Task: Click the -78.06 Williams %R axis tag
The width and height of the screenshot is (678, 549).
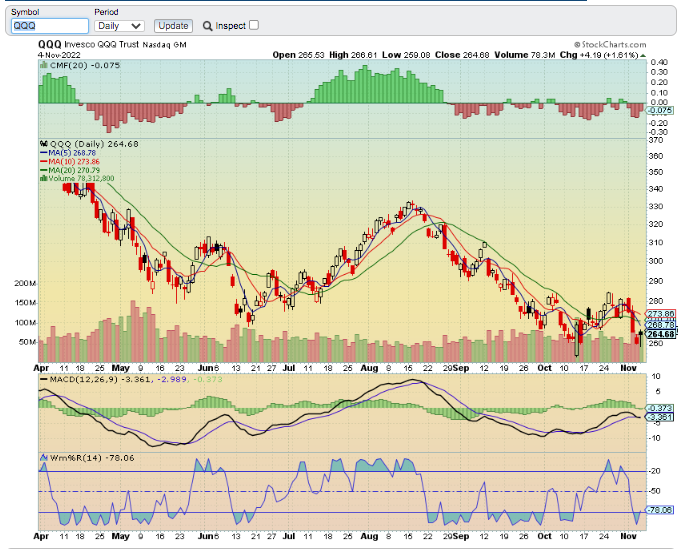Action: point(660,510)
